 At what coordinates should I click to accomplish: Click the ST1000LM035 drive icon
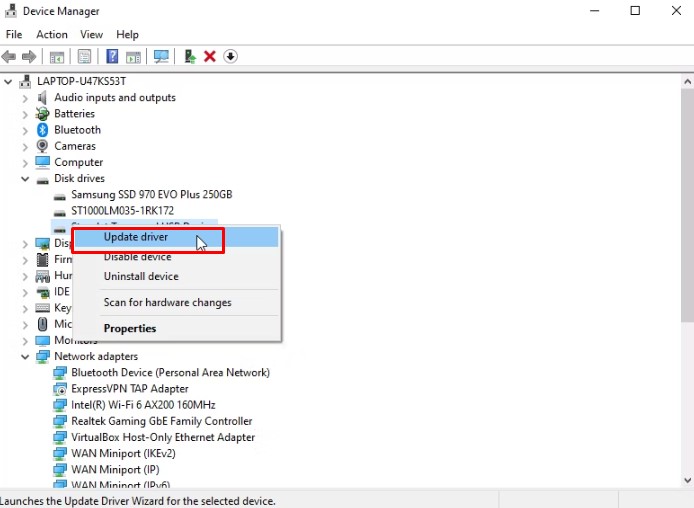pyautogui.click(x=60, y=212)
